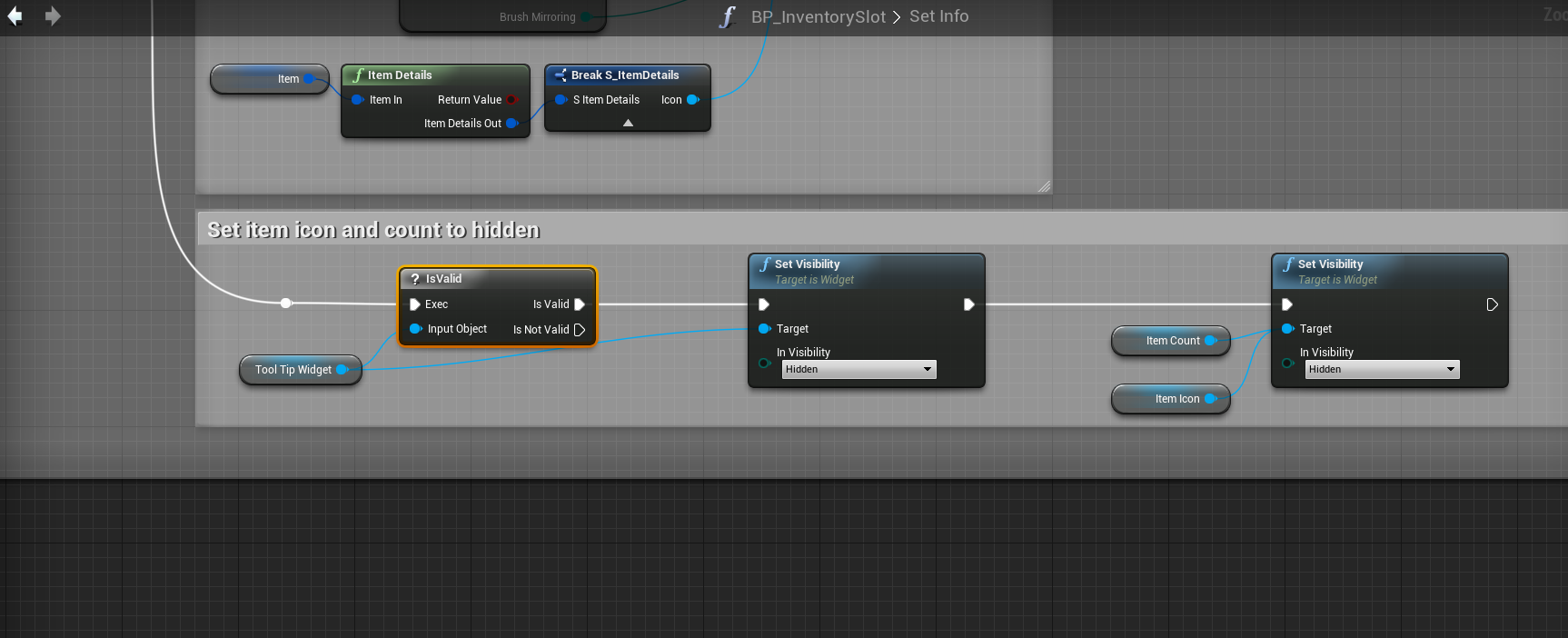Click the Return Value pin on Item Details
This screenshot has width=1568, height=638.
click(511, 100)
